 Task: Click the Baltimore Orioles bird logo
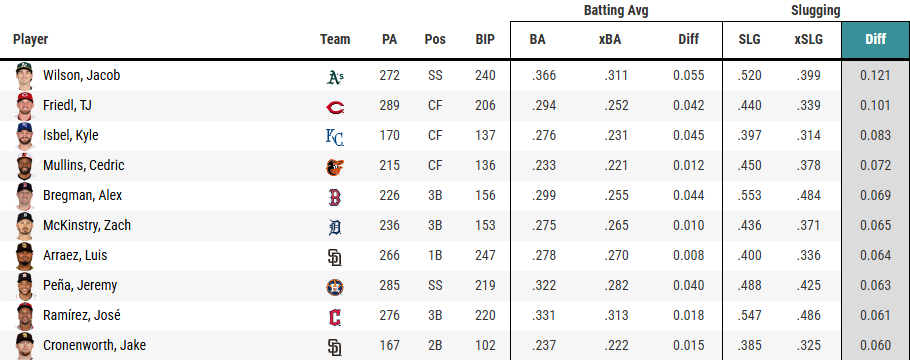[335, 167]
